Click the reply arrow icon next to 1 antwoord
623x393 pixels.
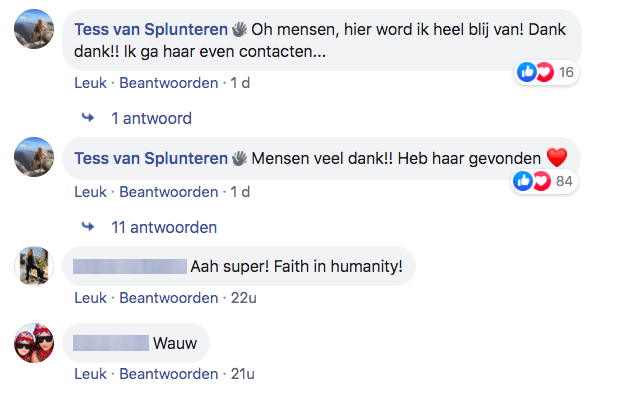[x=88, y=118]
